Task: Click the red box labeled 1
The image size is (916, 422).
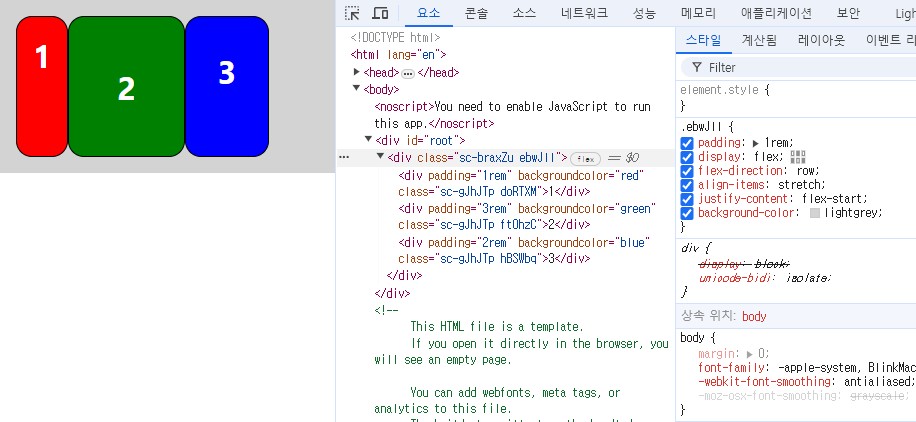Action: (x=42, y=87)
